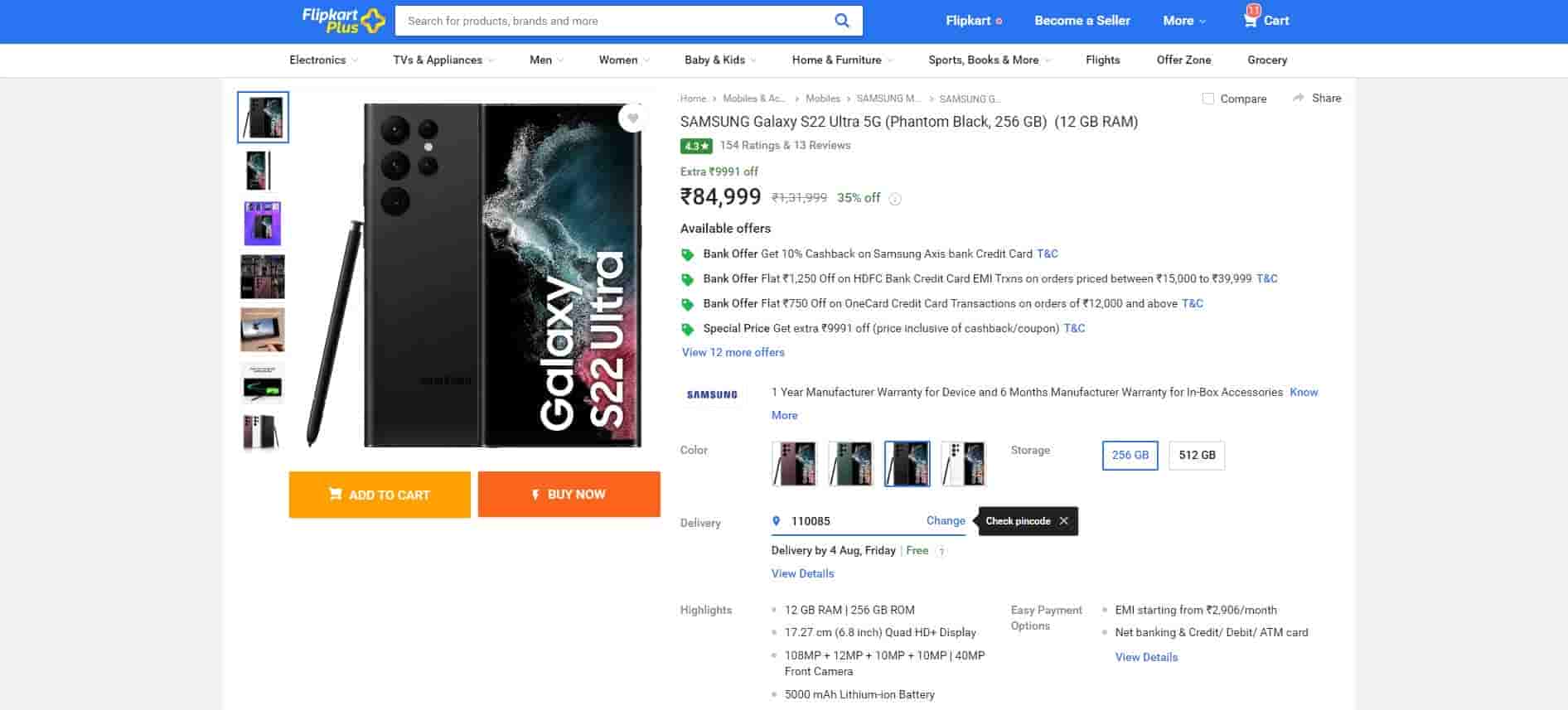1568x710 pixels.
Task: Click the delivery charge help icon
Action: click(941, 551)
